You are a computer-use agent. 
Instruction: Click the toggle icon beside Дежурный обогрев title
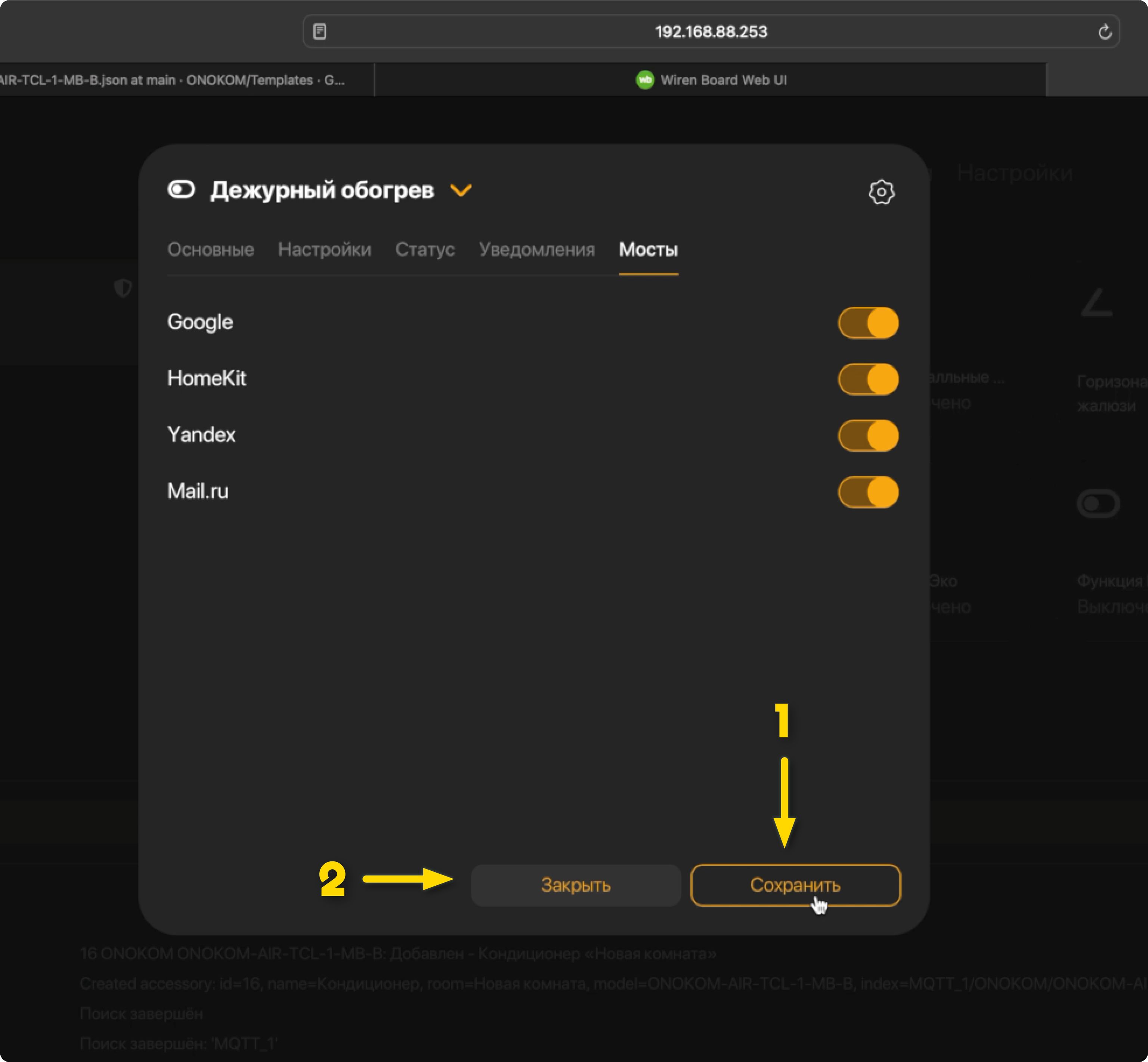click(182, 189)
